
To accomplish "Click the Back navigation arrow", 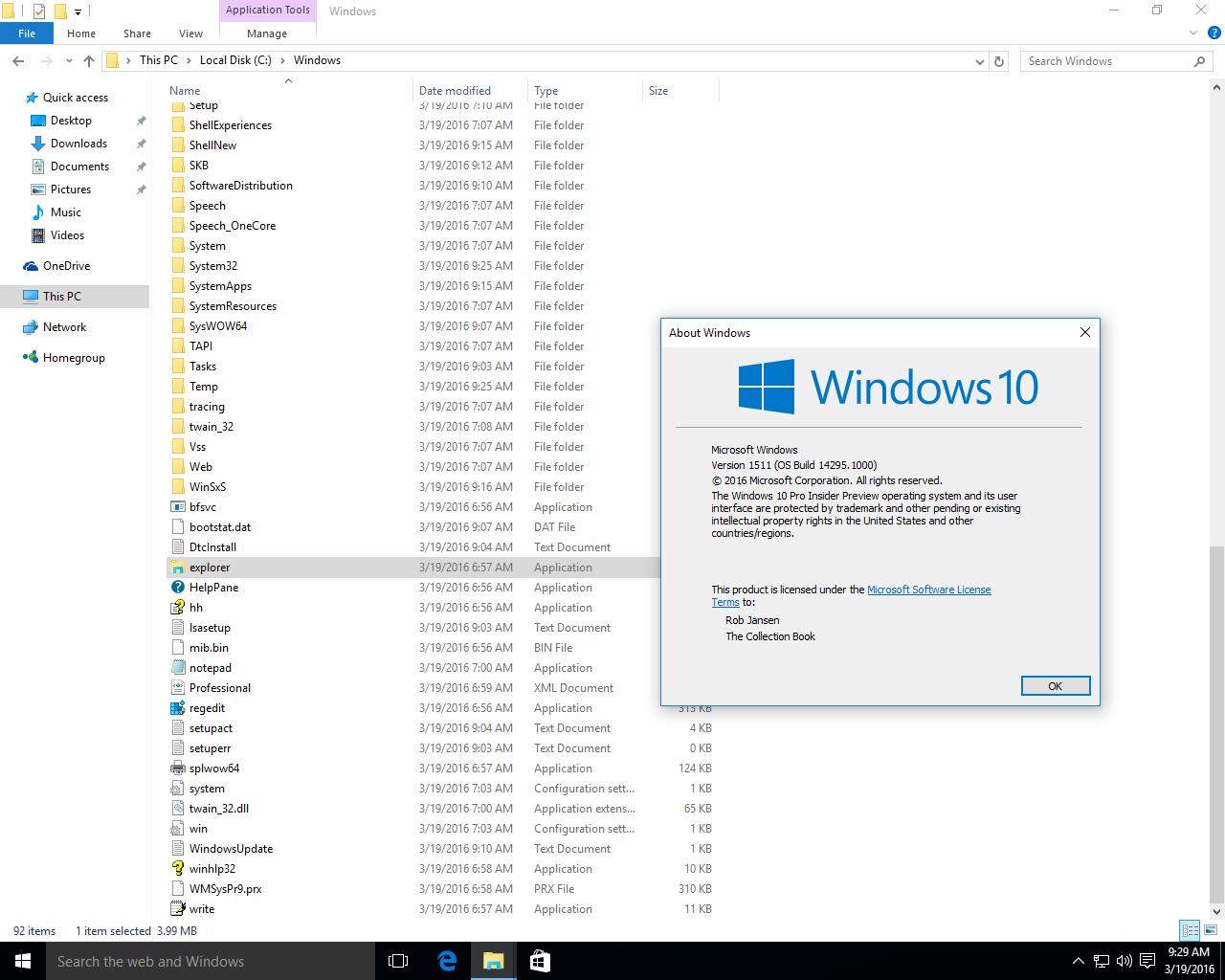I will [18, 60].
